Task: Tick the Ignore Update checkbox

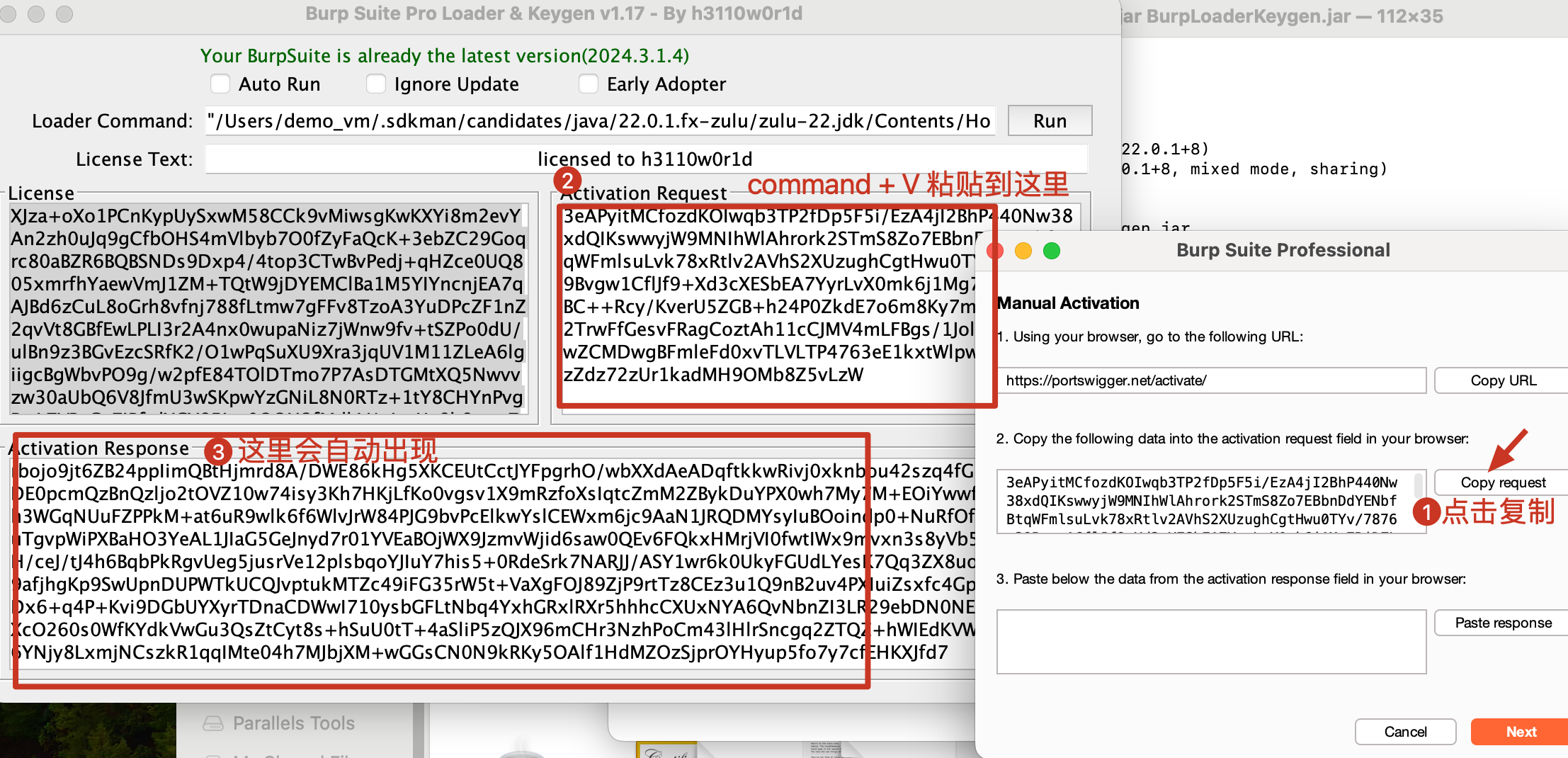Action: 376,84
